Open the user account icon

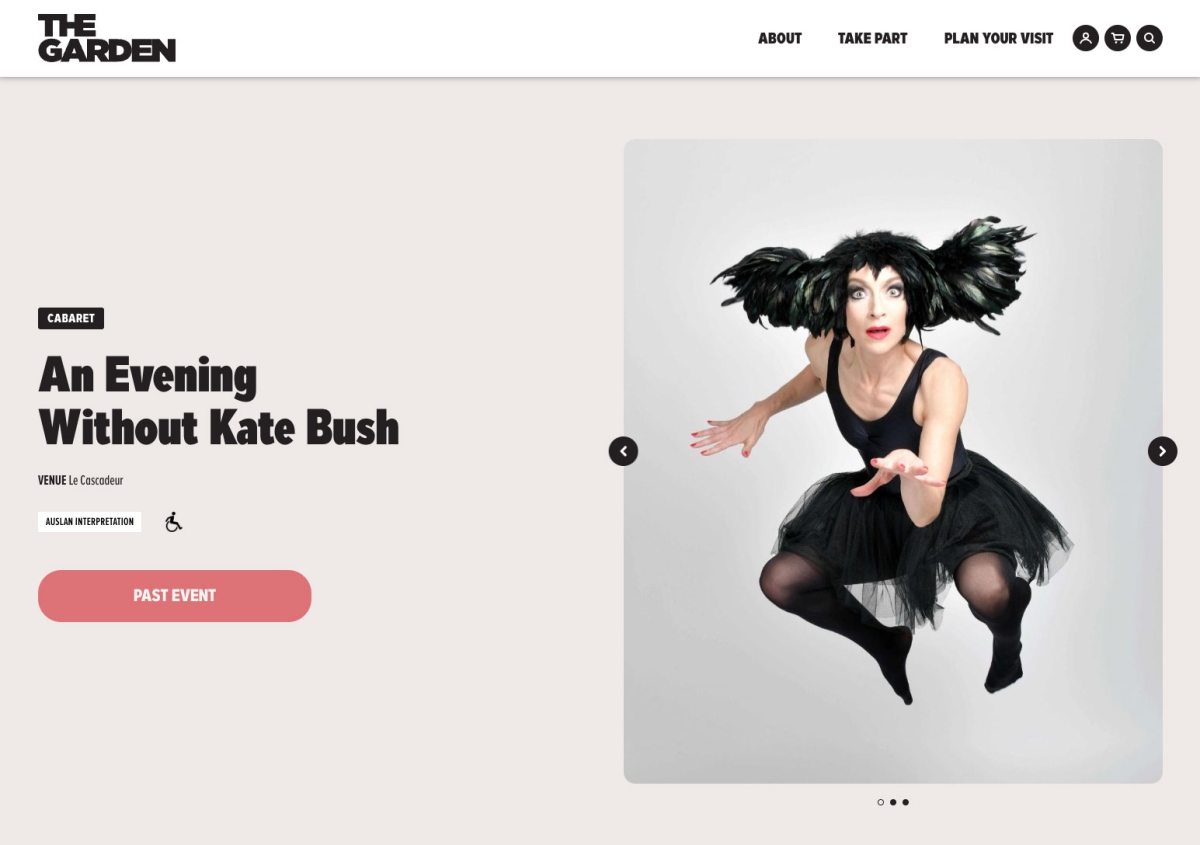tap(1085, 38)
